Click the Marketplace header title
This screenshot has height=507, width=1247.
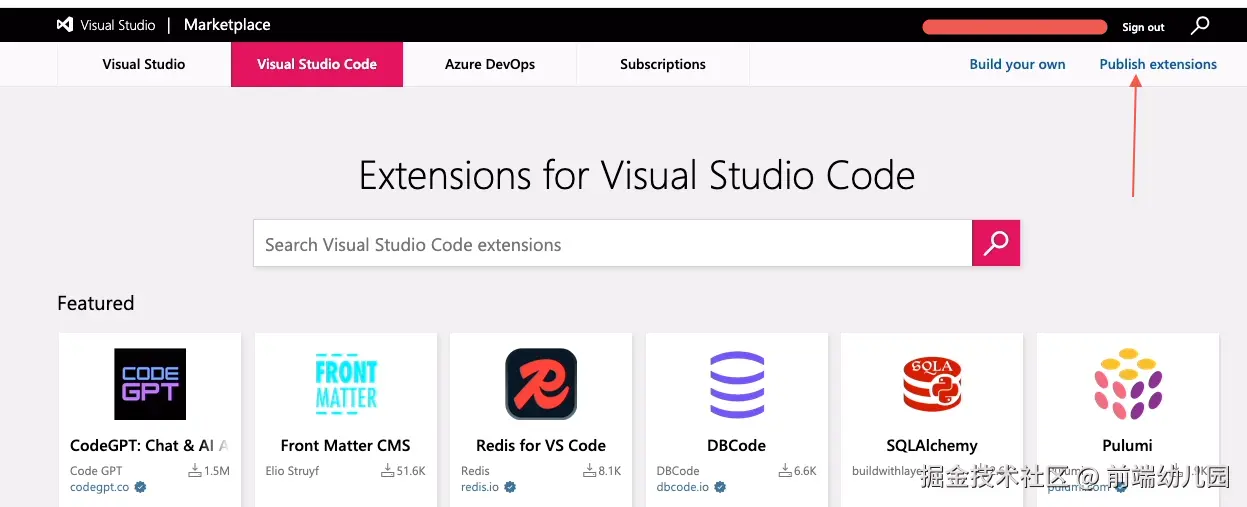(x=227, y=25)
